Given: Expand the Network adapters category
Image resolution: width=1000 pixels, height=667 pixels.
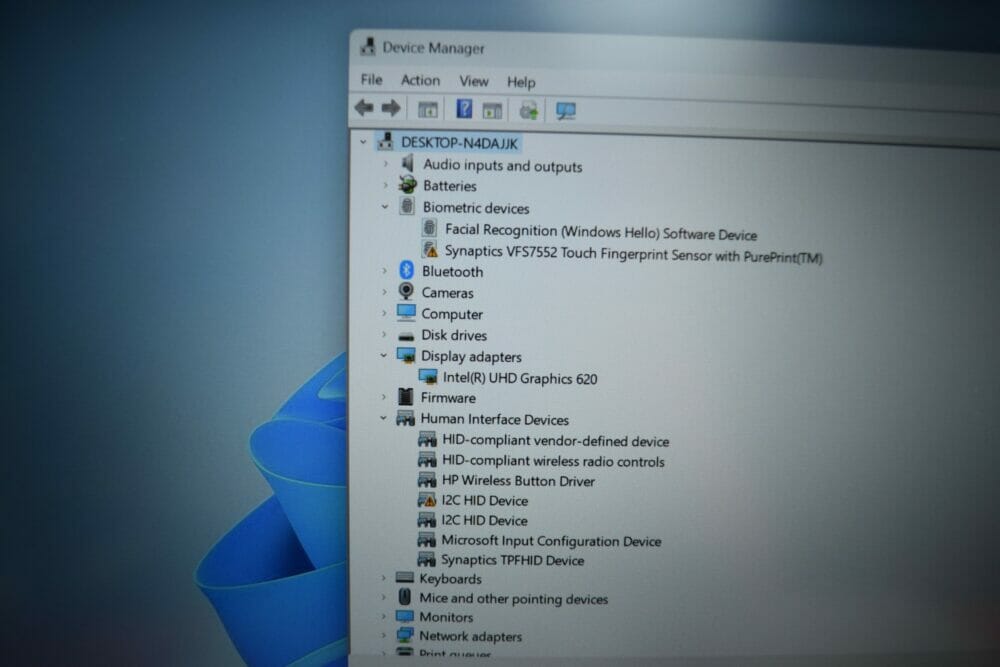Looking at the screenshot, I should click(x=383, y=635).
